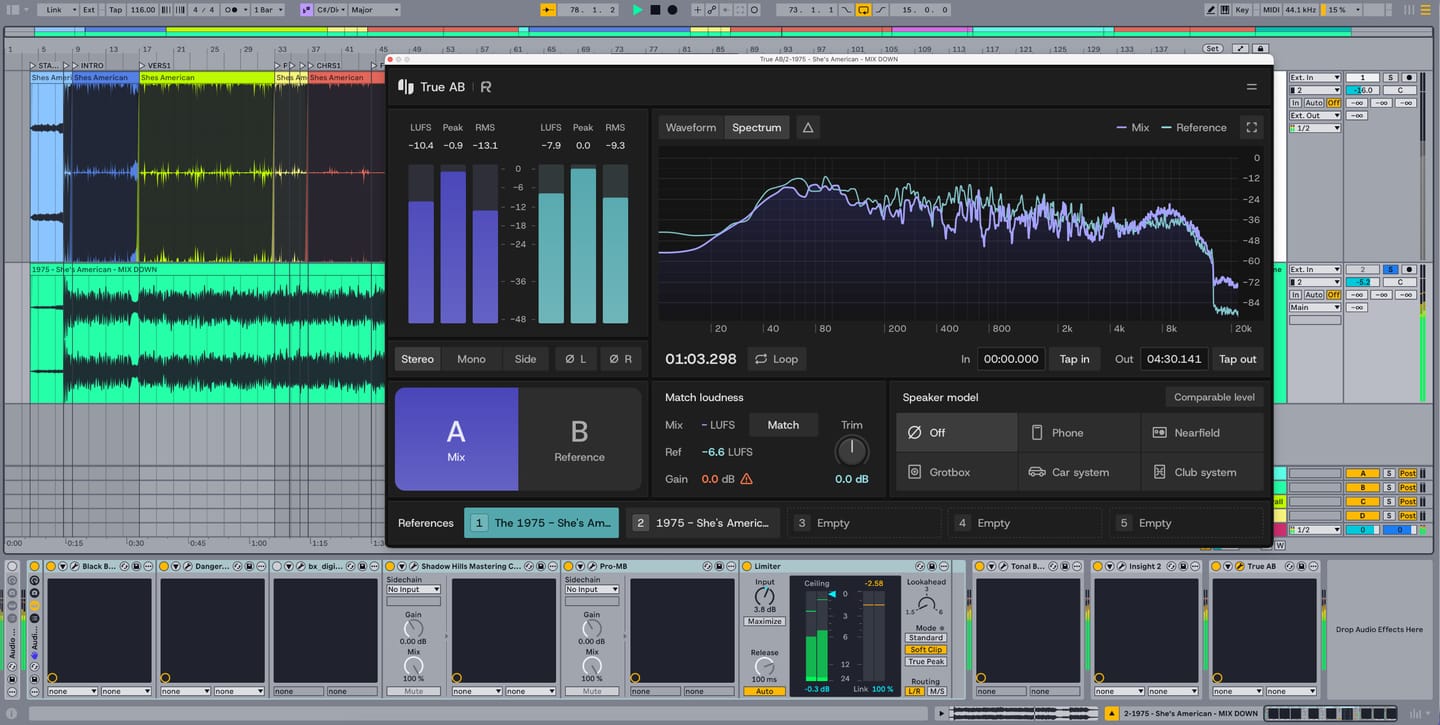Select the Mono listening mode
Image resolution: width=1440 pixels, height=725 pixels.
[x=471, y=359]
